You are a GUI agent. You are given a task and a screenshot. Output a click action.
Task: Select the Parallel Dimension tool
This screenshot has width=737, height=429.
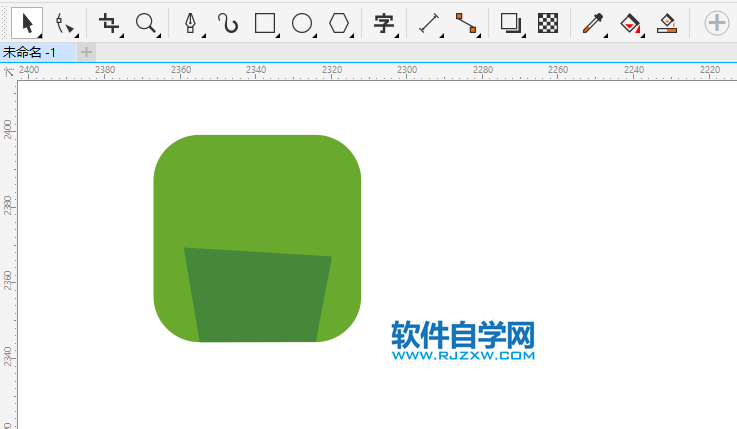pyautogui.click(x=429, y=23)
